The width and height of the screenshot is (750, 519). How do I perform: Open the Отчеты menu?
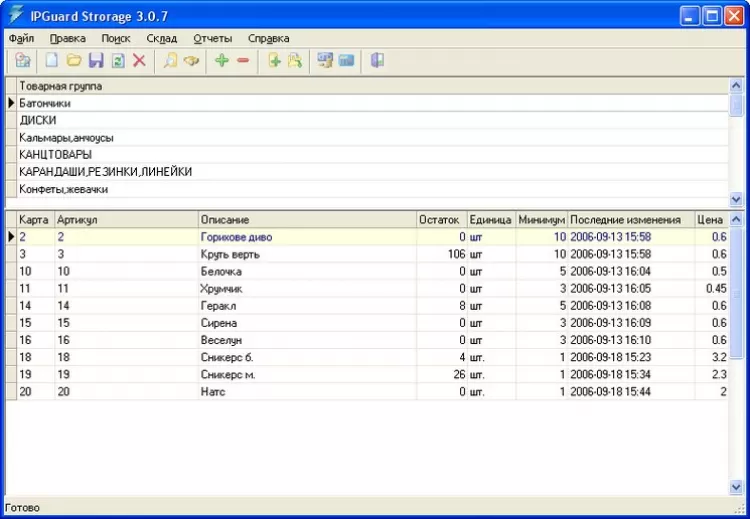(212, 38)
